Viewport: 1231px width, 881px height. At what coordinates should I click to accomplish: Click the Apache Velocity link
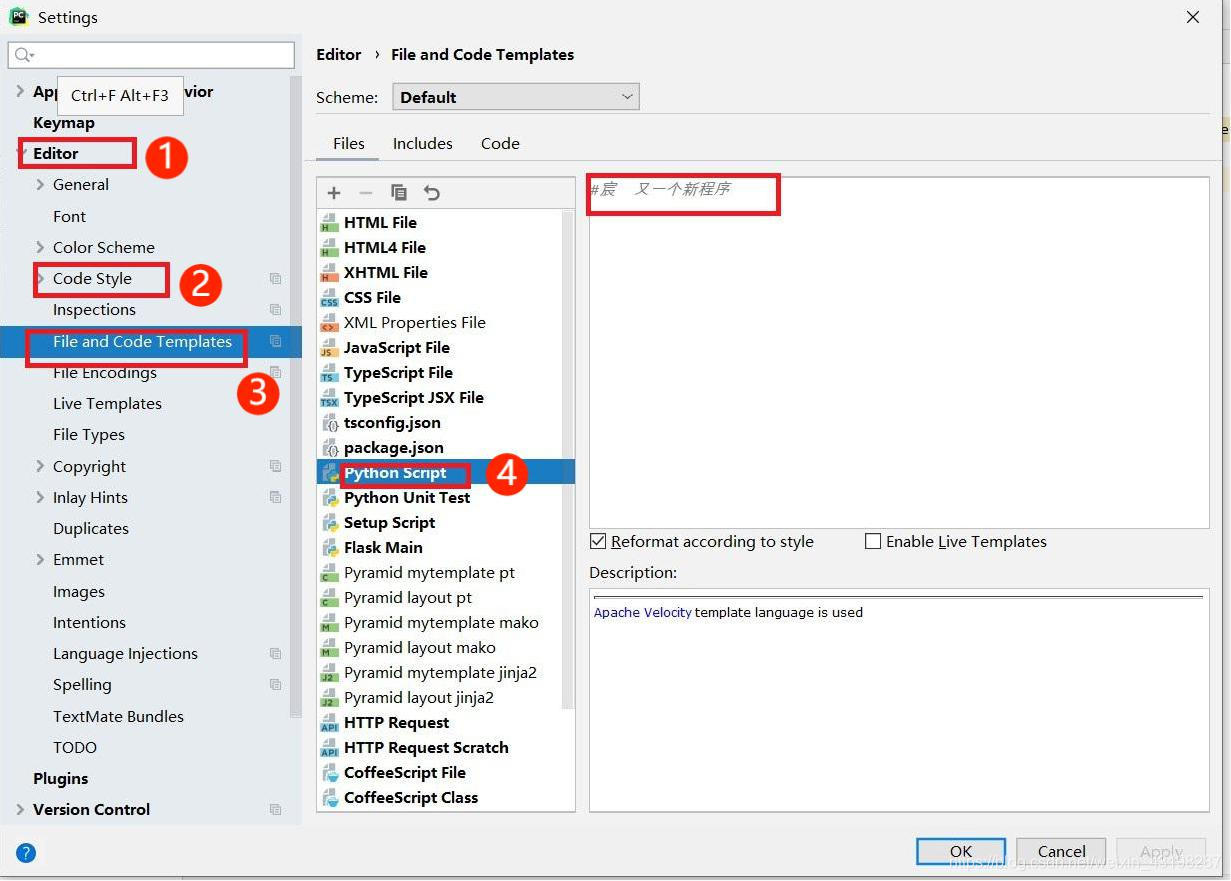point(642,613)
